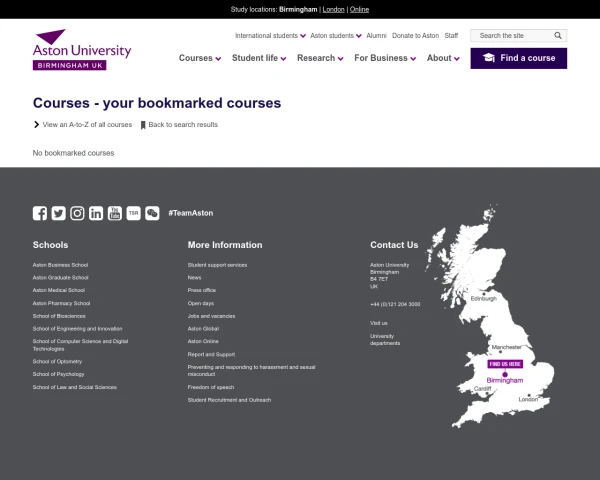
Task: Open Aston Medical School link
Action: pos(59,290)
